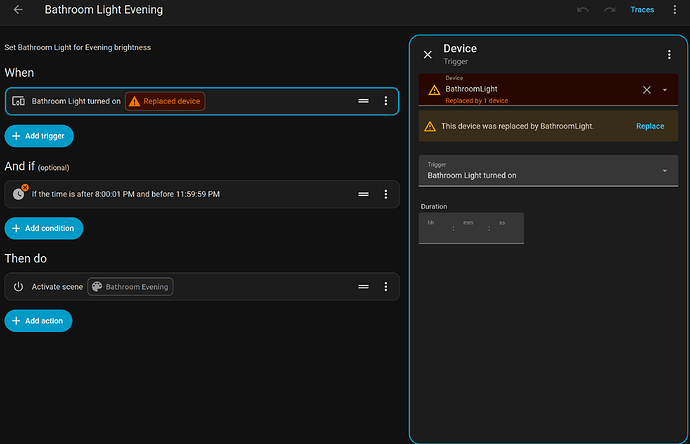Click Replace to swap the device
The height and width of the screenshot is (444, 690).
coord(650,126)
